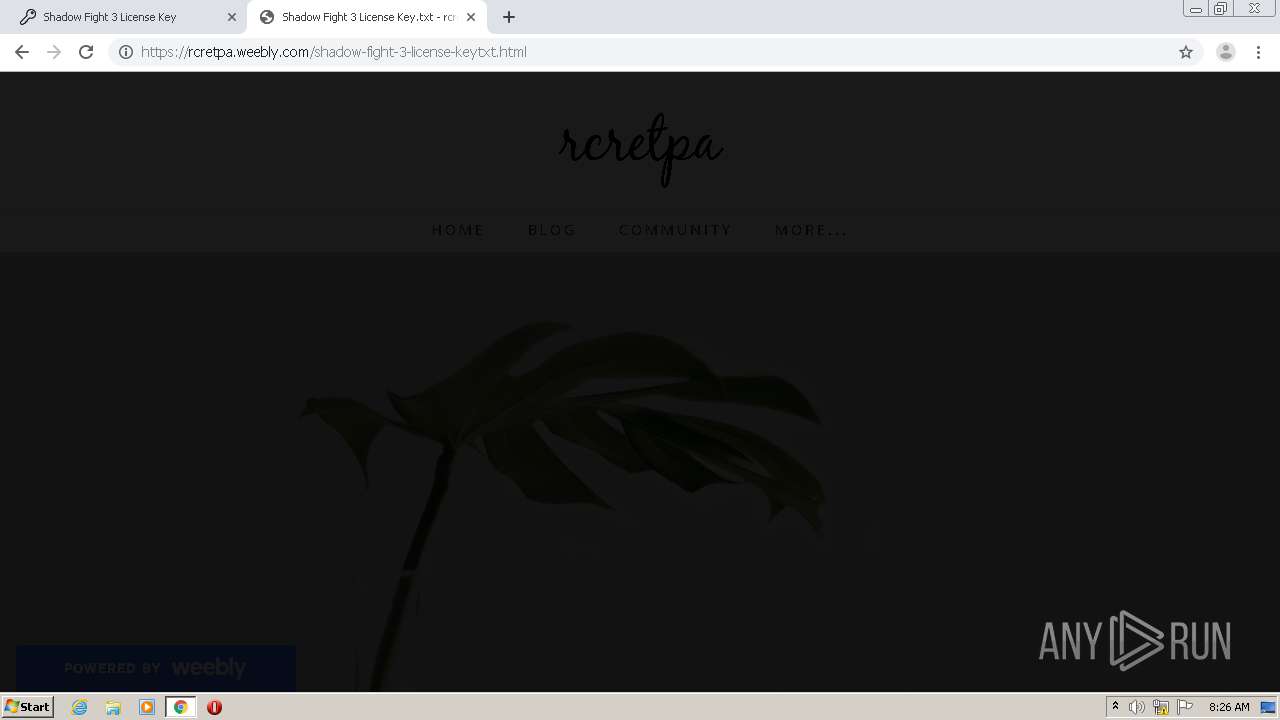View site information icon in address bar
Image resolution: width=1280 pixels, height=720 pixels.
(x=126, y=52)
